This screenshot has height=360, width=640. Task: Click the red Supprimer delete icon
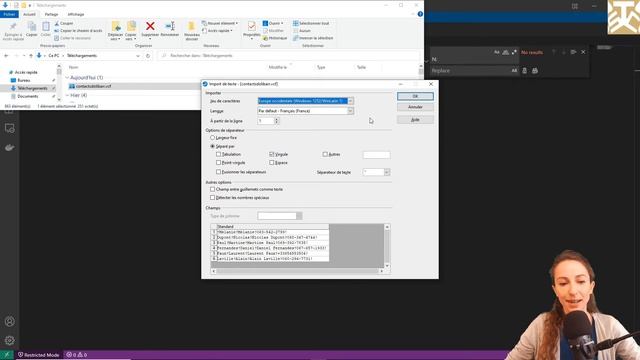[x=150, y=27]
